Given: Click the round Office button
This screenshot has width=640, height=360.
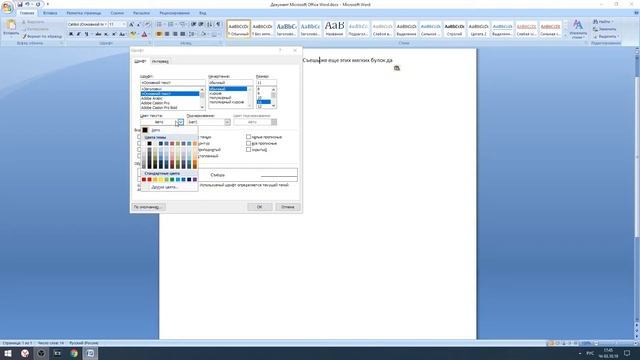Looking at the screenshot, I should [7, 7].
